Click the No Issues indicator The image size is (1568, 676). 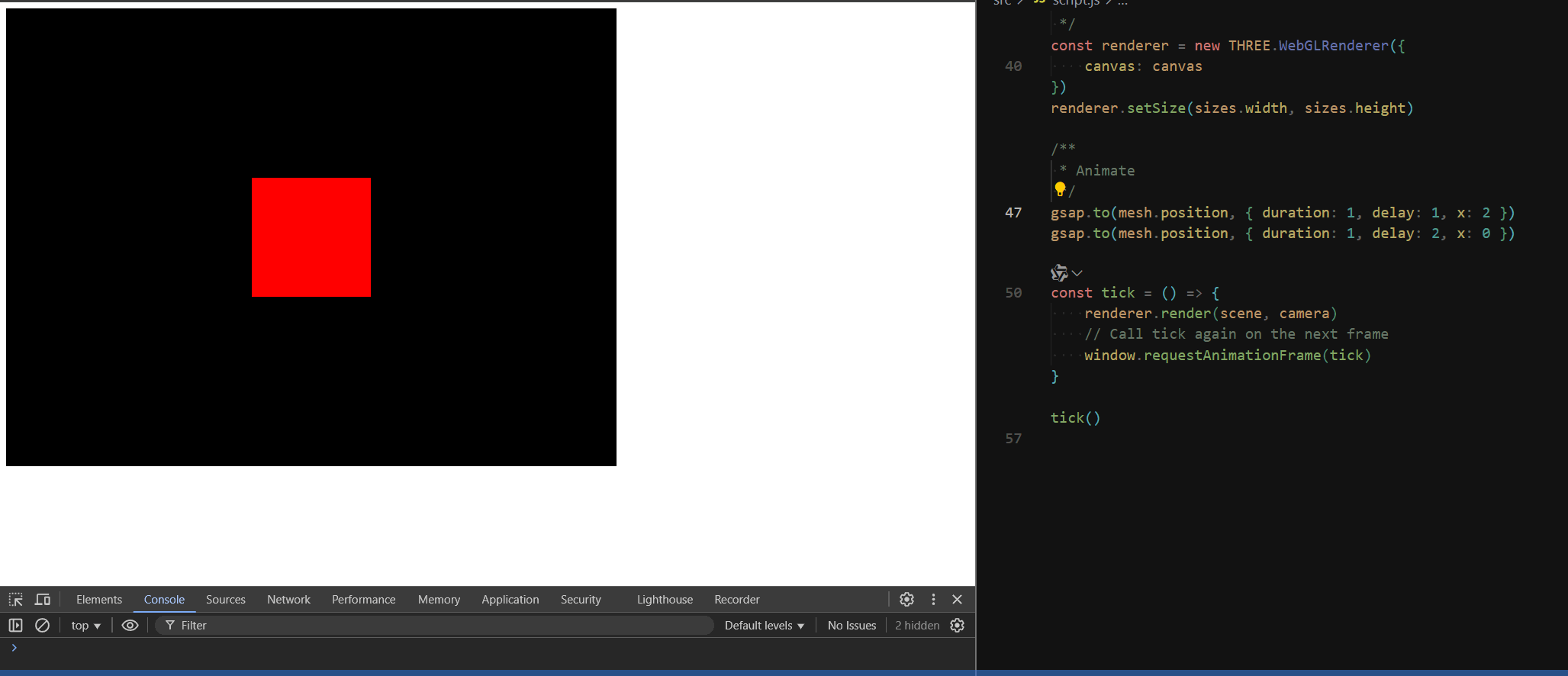tap(852, 626)
